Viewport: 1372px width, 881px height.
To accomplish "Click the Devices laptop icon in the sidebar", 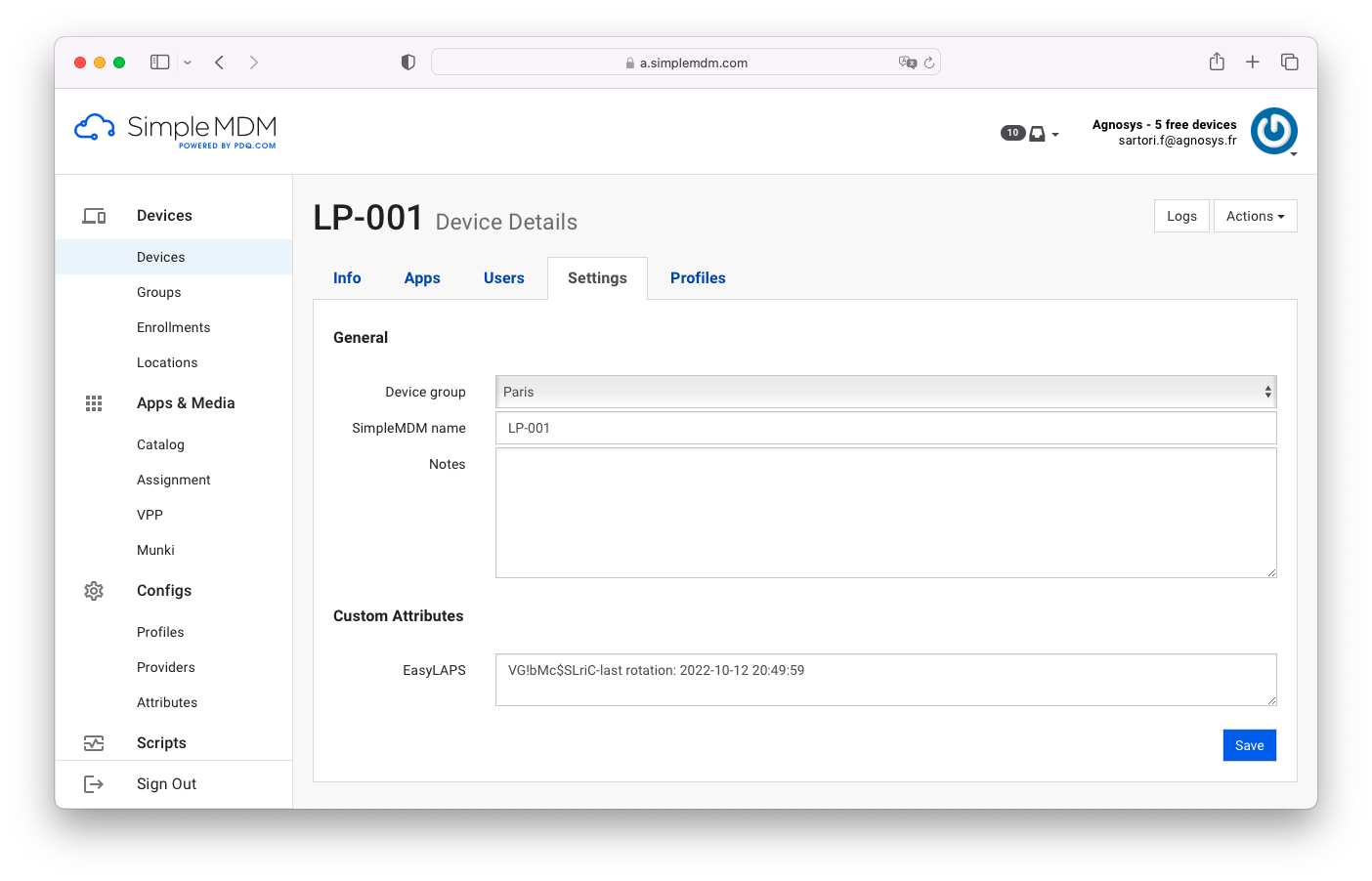I will click(x=94, y=215).
